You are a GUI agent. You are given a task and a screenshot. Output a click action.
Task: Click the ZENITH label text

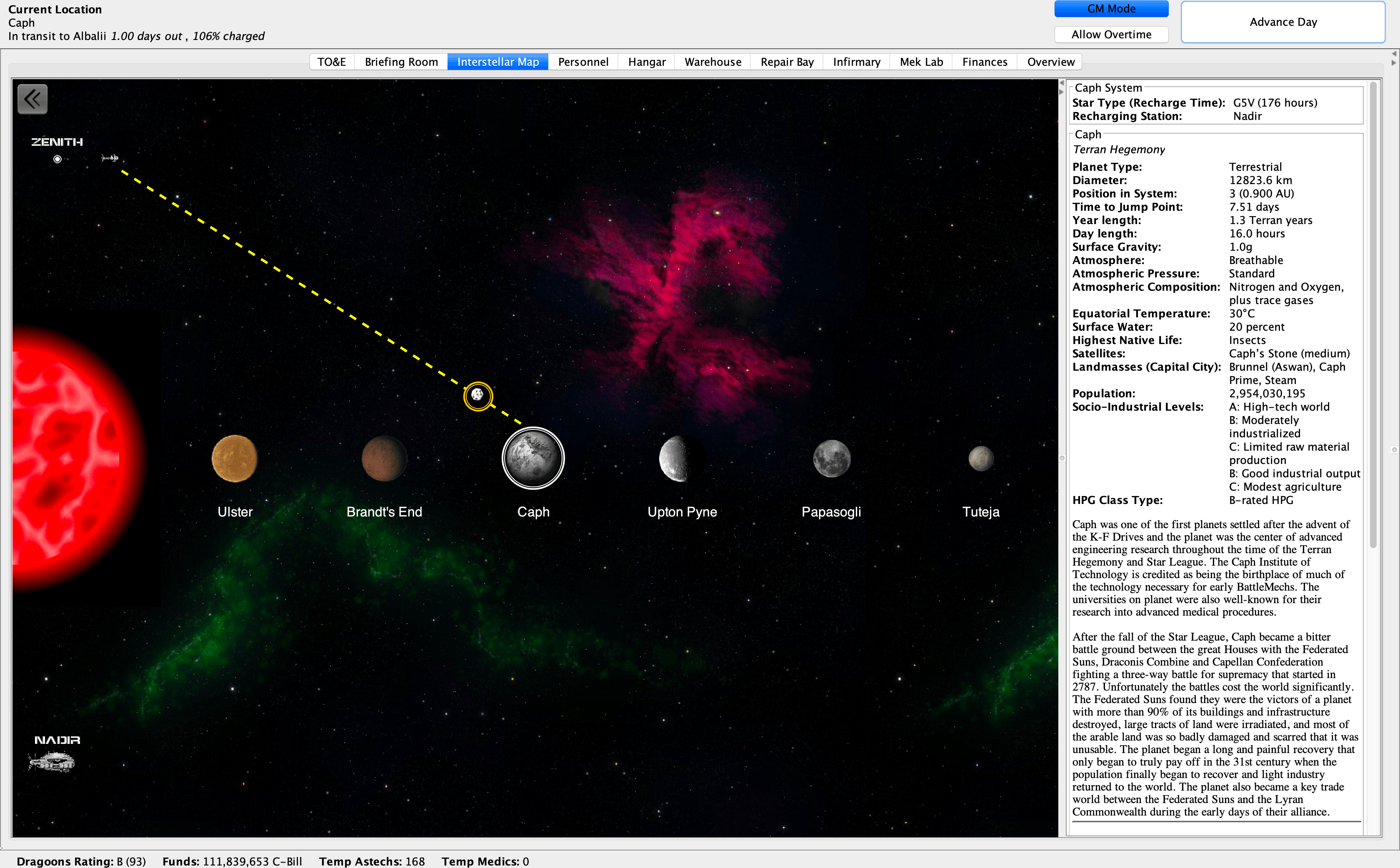pyautogui.click(x=57, y=142)
